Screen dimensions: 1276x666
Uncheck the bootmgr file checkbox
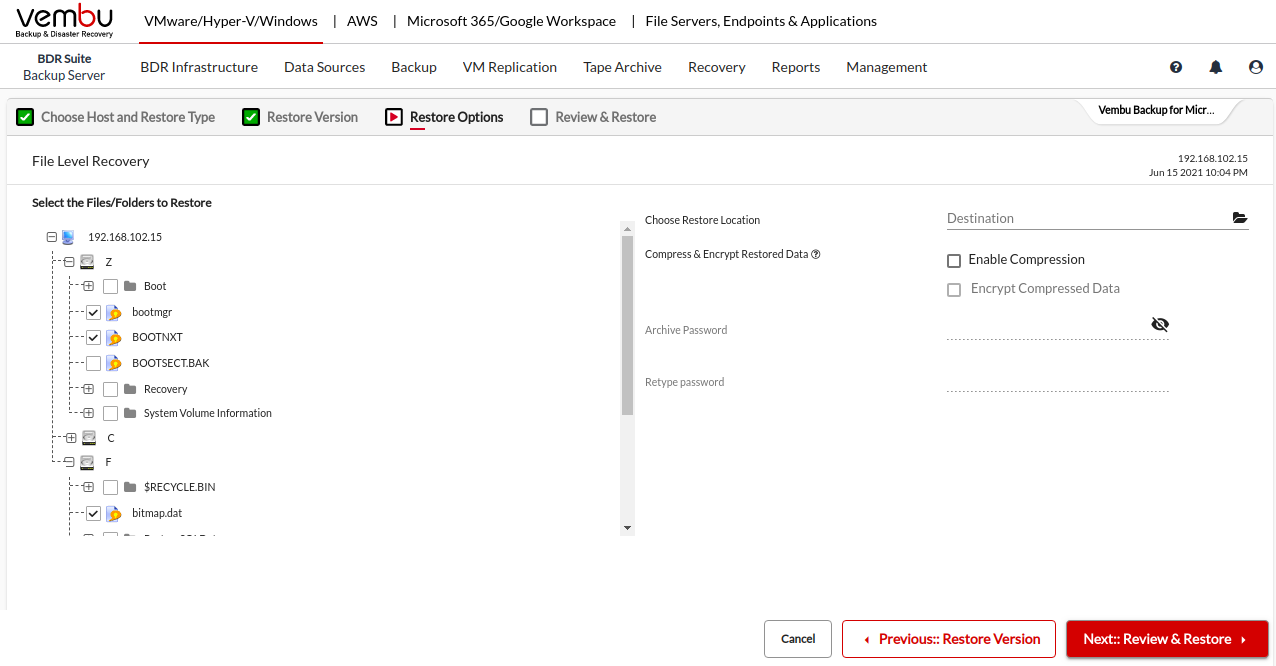point(93,312)
